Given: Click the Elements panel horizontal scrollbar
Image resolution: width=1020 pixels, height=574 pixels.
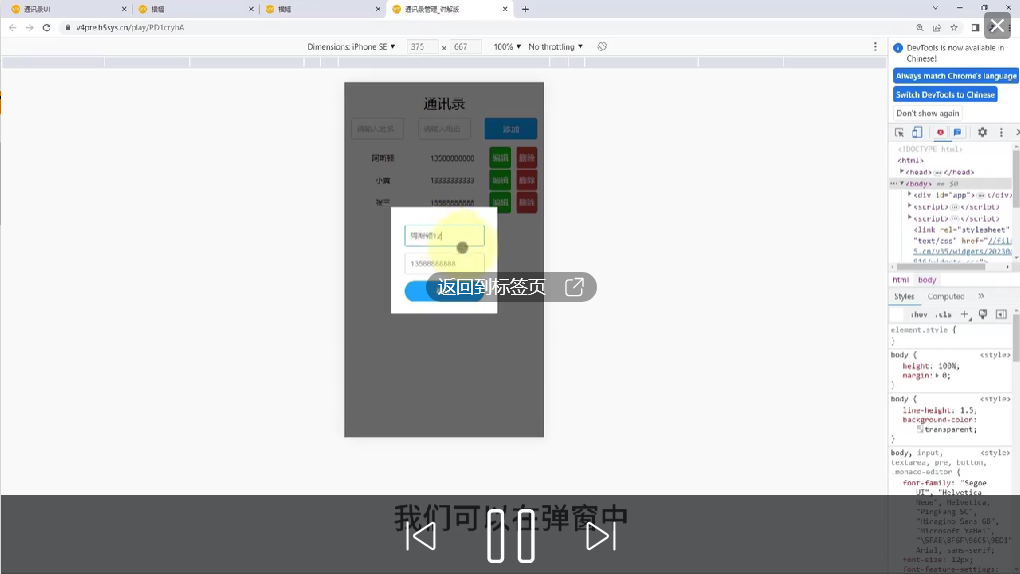Looking at the screenshot, I should (941, 267).
